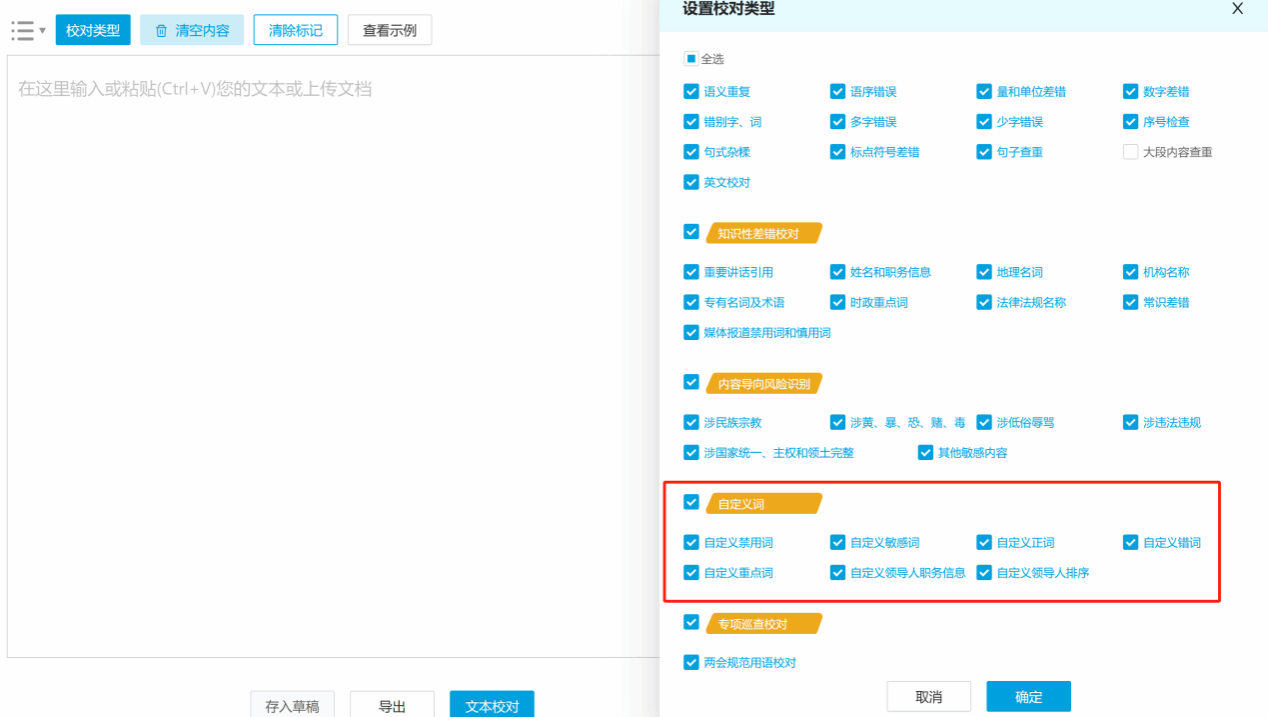Uncheck 涉低俗辱骂 checkbox
1268x717 pixels.
tap(984, 422)
